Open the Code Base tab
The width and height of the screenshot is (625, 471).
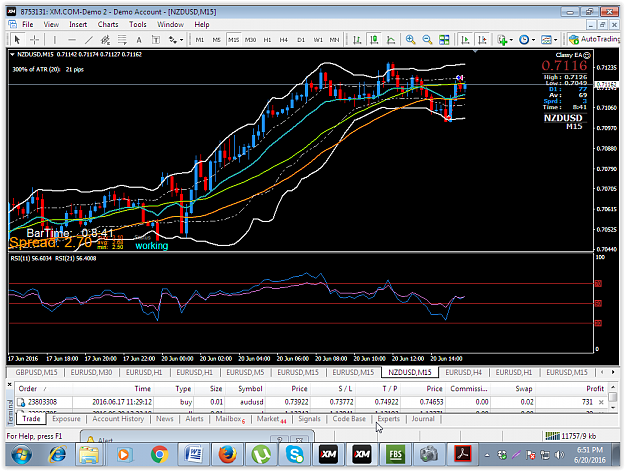tap(349, 419)
